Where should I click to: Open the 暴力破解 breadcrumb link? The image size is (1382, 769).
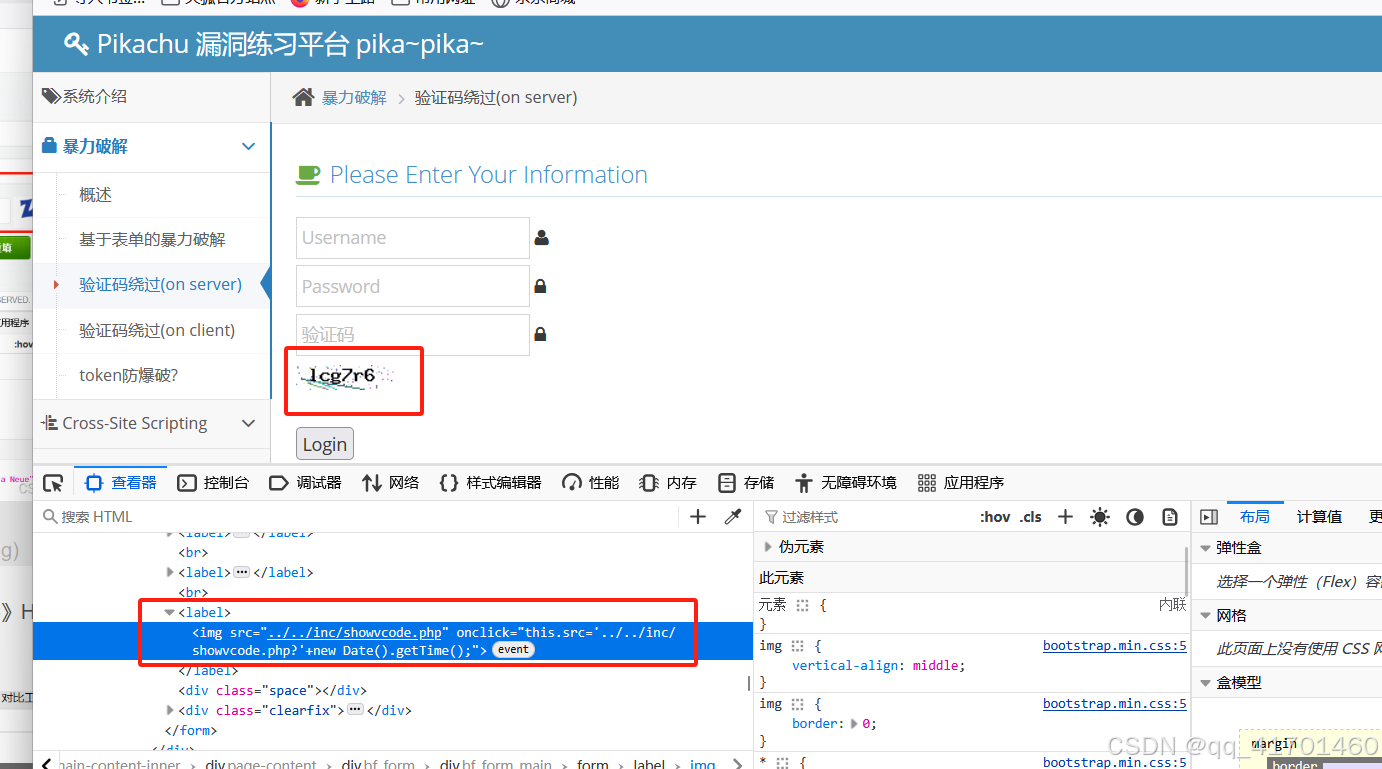coord(354,97)
